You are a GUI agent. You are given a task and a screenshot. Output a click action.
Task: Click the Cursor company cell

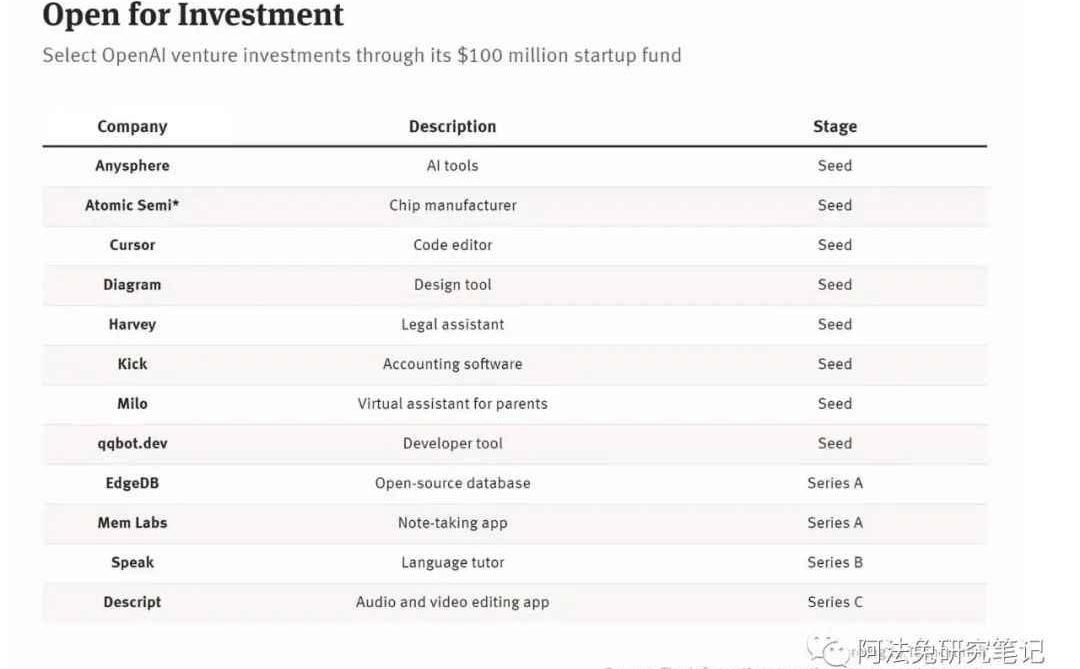[x=132, y=245]
